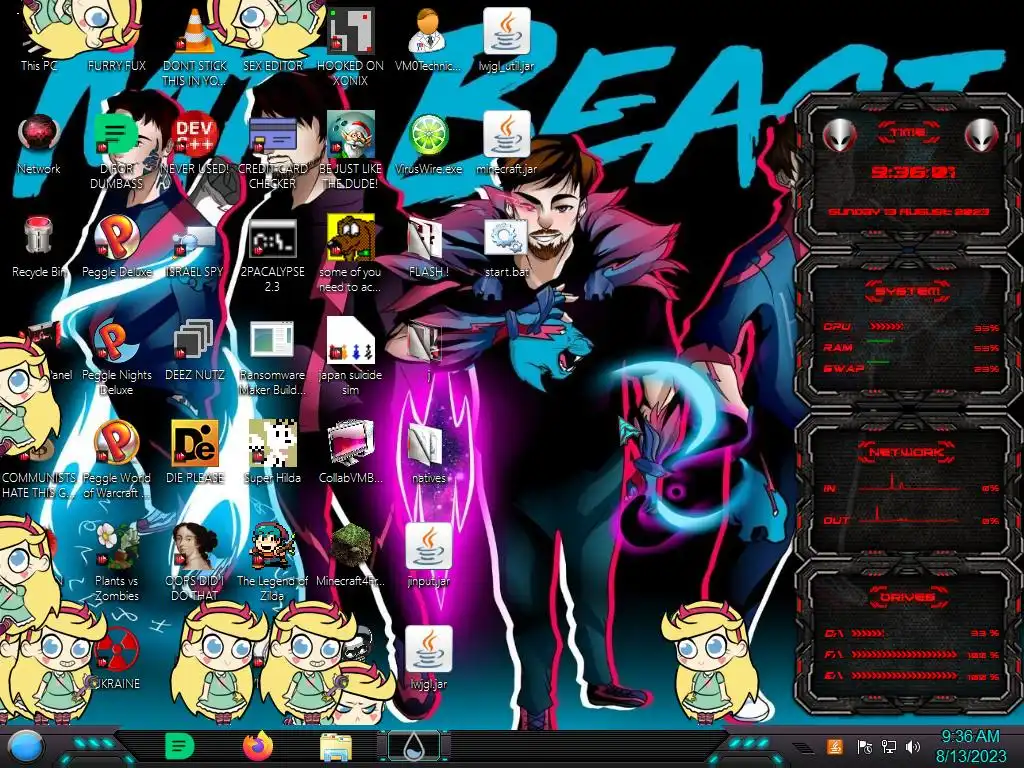Select the lwjgl_util.jar Java file

(506, 39)
